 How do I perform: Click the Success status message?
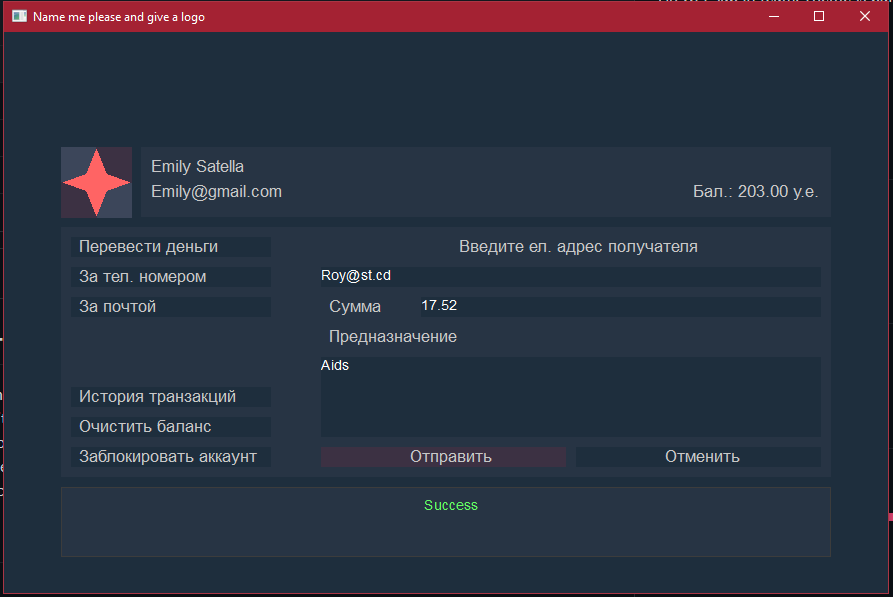(451, 505)
